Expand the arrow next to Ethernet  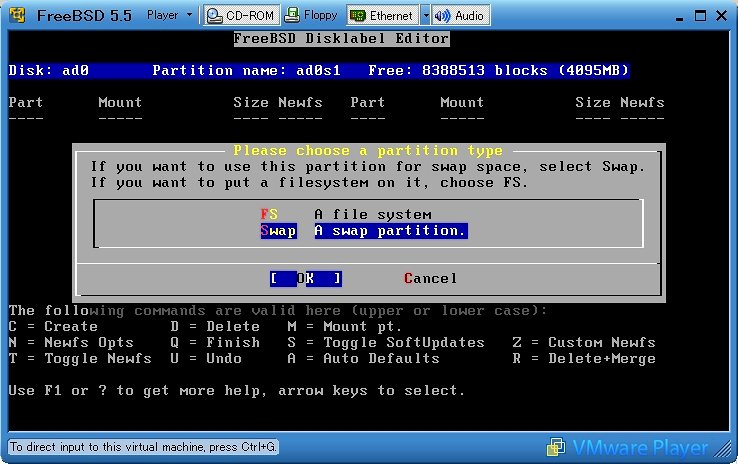[x=425, y=15]
